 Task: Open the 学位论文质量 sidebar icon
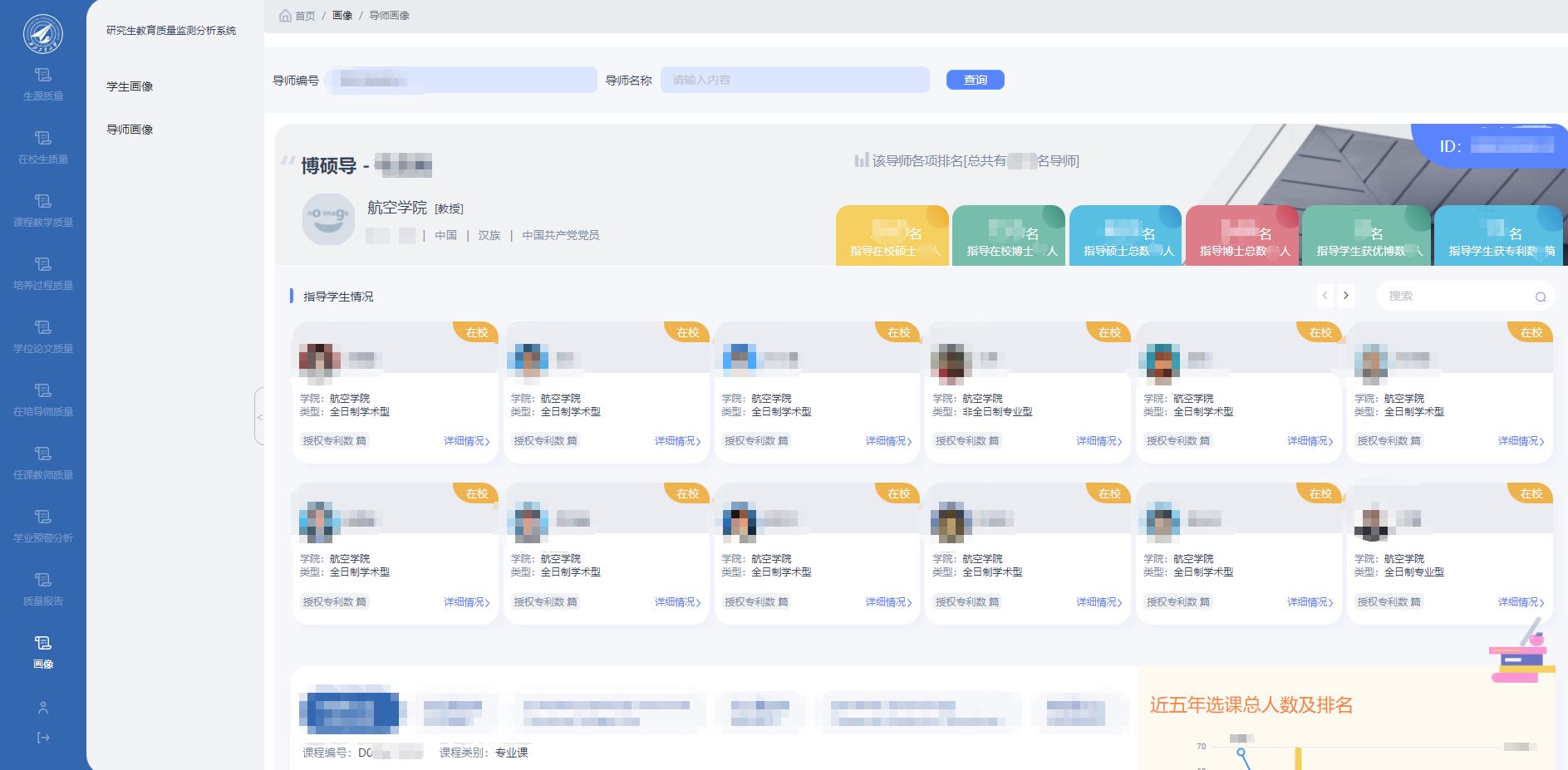(x=43, y=329)
